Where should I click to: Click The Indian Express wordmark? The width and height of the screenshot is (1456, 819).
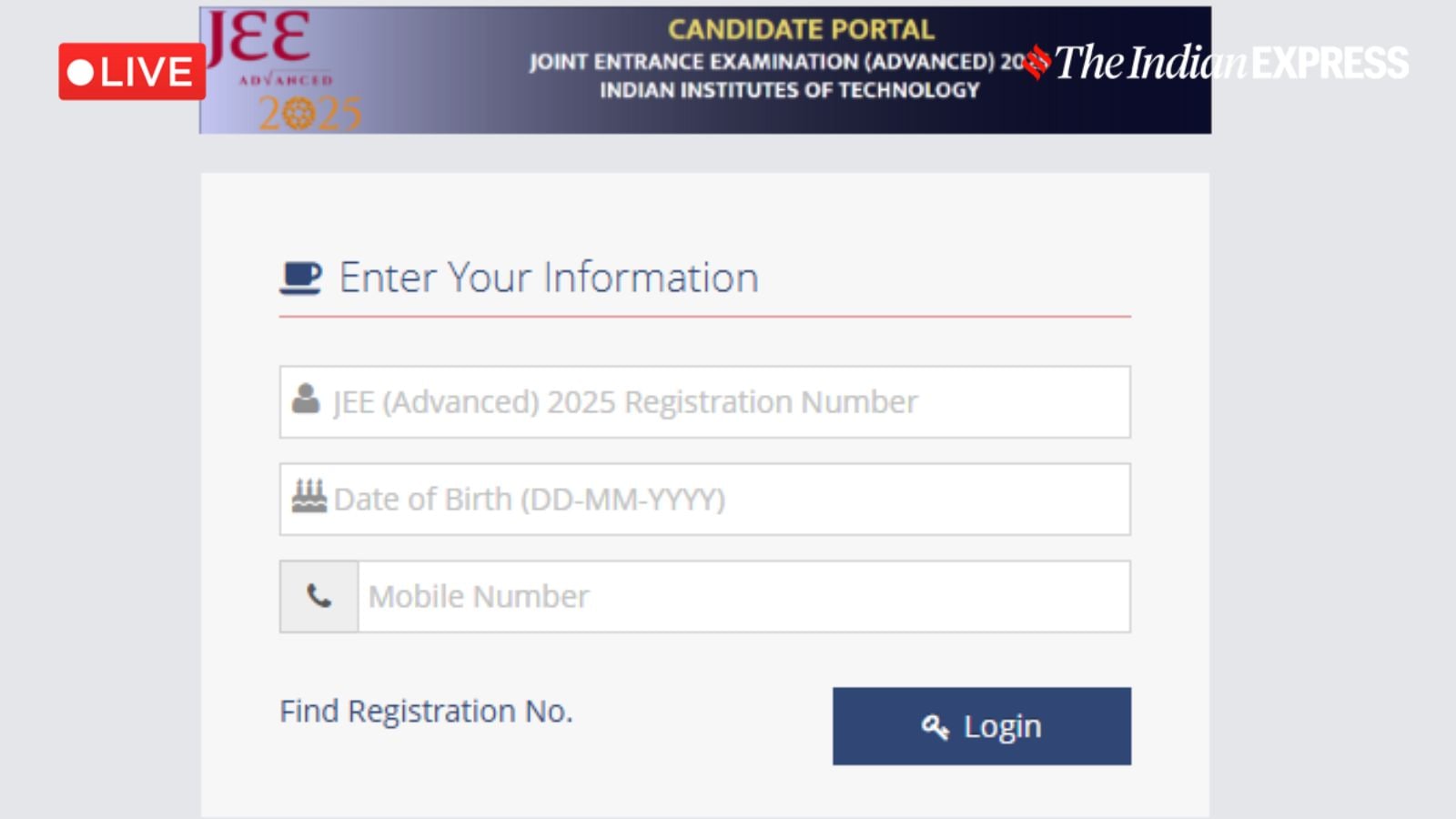tap(1230, 63)
